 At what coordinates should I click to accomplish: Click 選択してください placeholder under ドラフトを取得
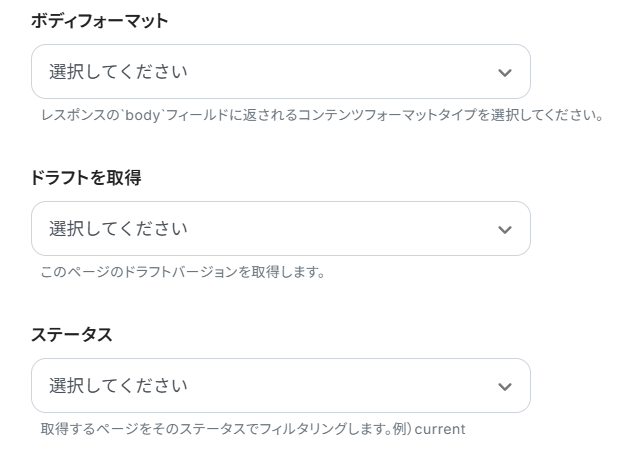click(x=118, y=229)
